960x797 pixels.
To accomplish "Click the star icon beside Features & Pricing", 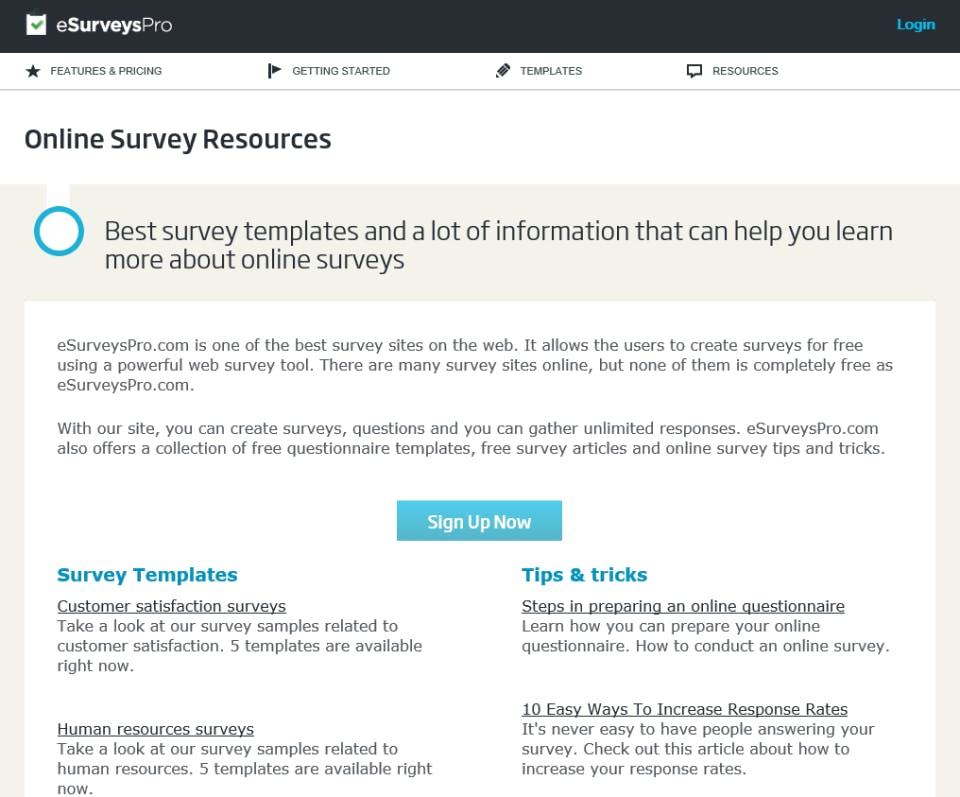I will pos(33,71).
